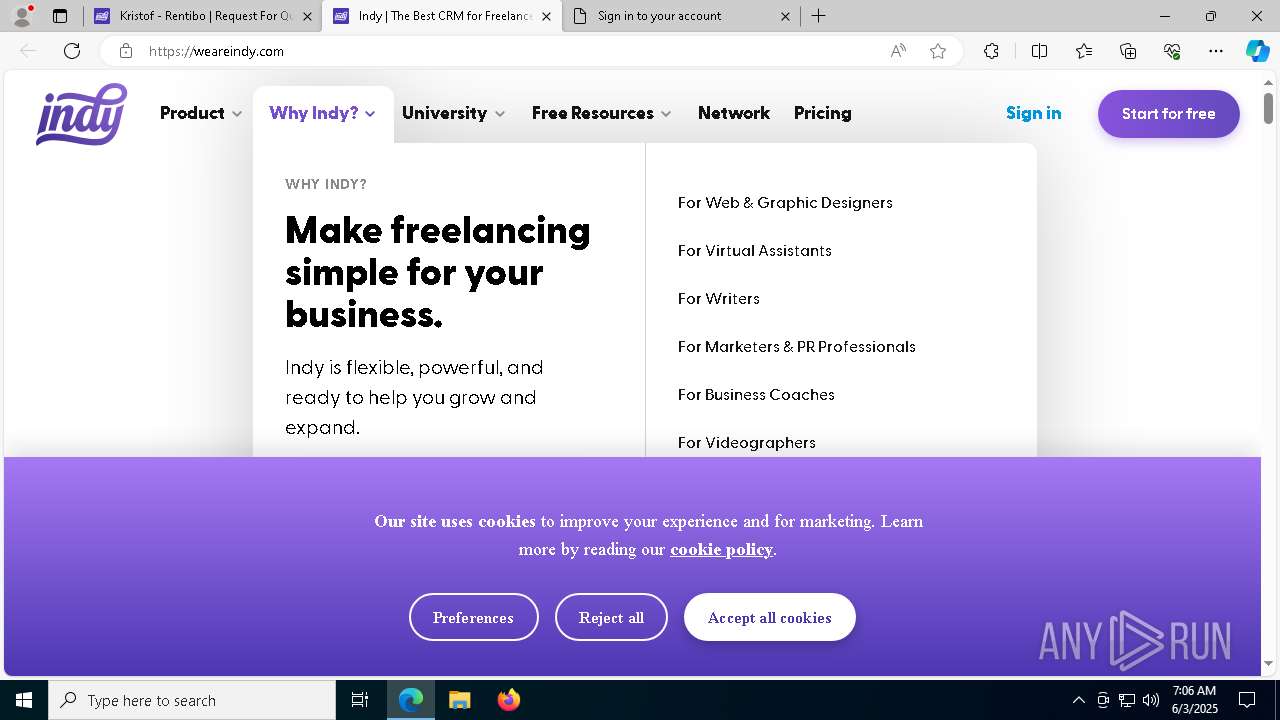The image size is (1280, 720).
Task: Close the Indy CRM tab
Action: point(546,16)
